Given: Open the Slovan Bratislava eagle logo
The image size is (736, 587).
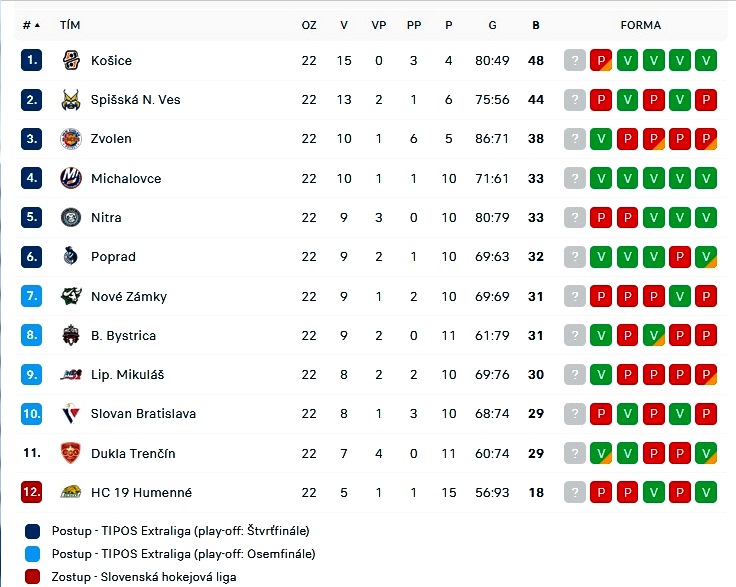Looking at the screenshot, I should click(71, 413).
